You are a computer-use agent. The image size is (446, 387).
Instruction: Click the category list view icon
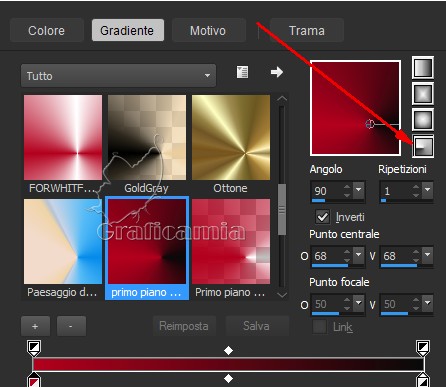coord(242,72)
